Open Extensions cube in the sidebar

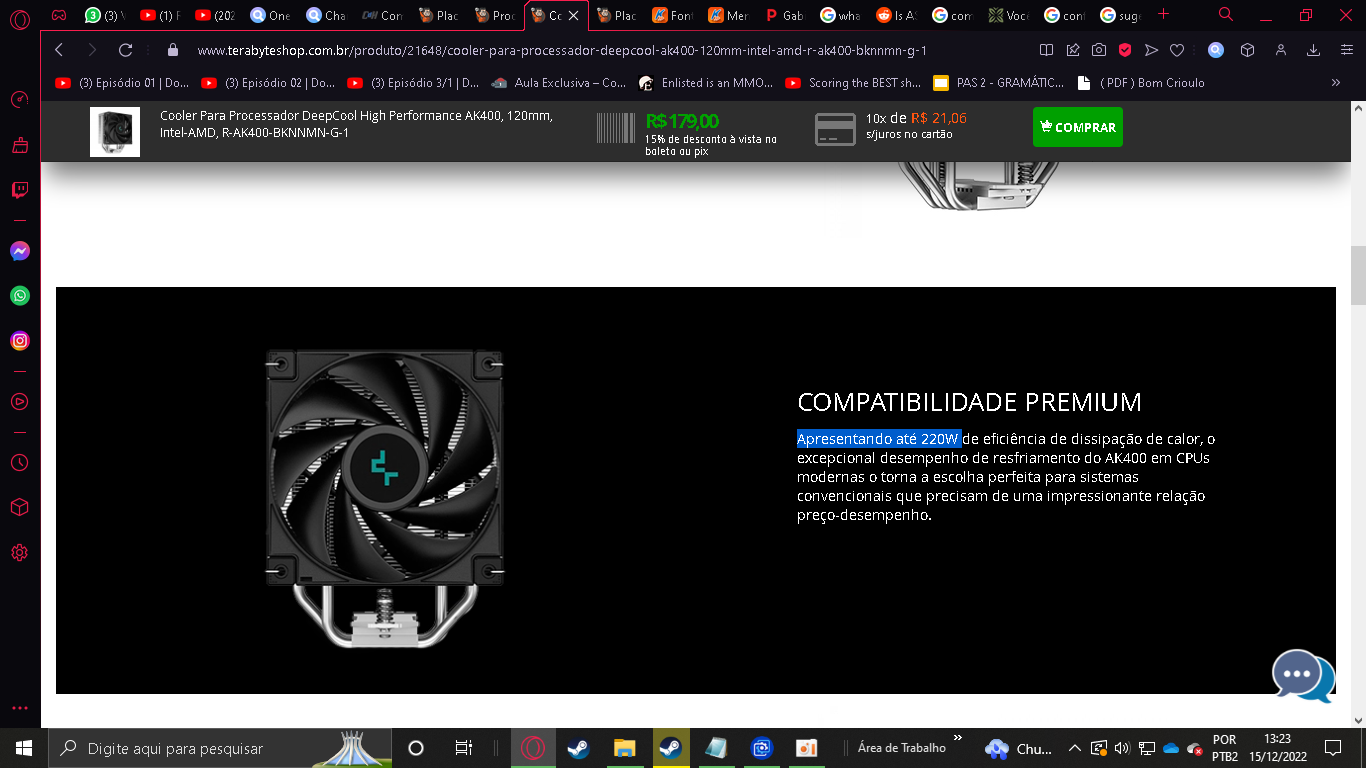coord(19,508)
